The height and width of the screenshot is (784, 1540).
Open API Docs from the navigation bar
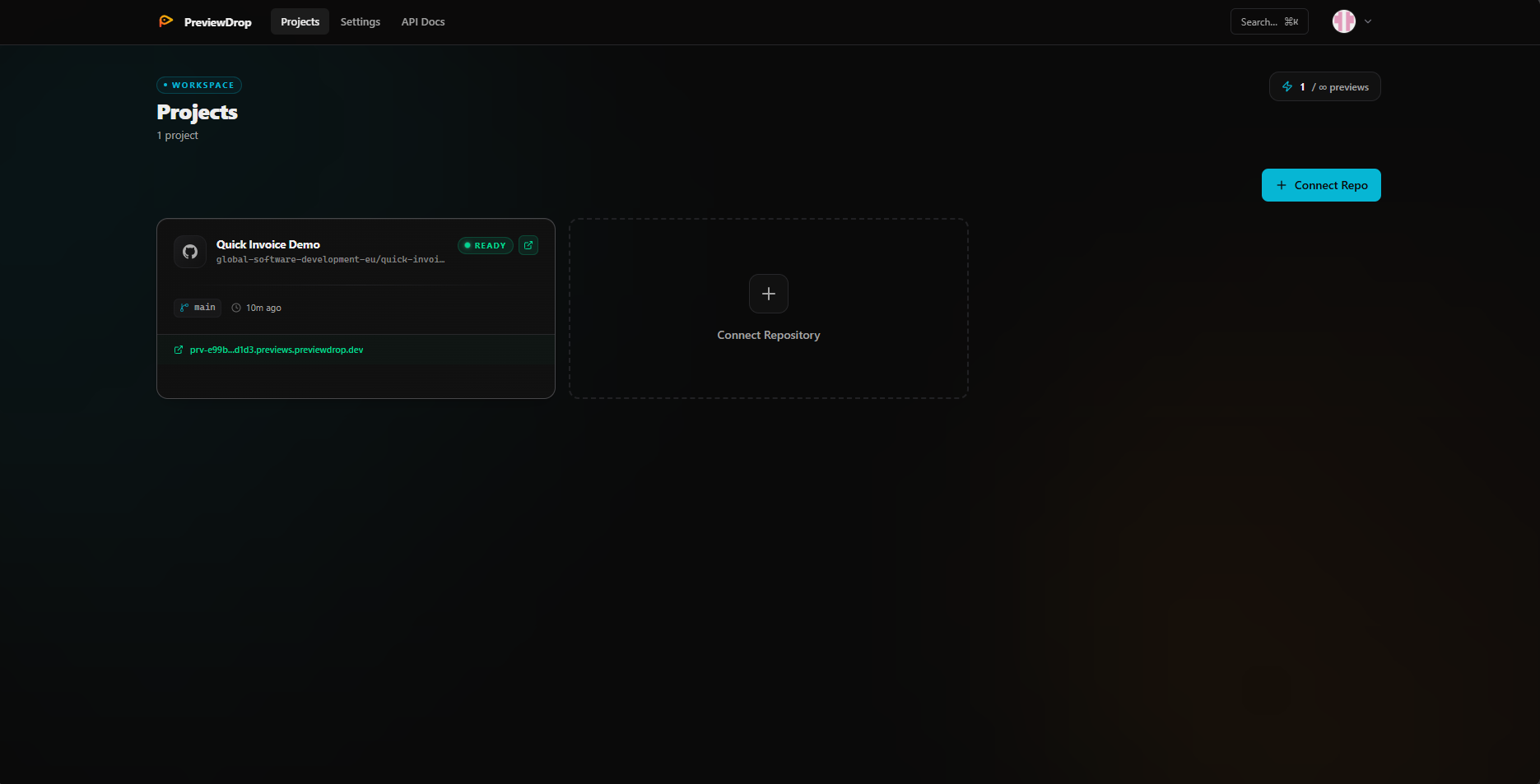coord(422,21)
